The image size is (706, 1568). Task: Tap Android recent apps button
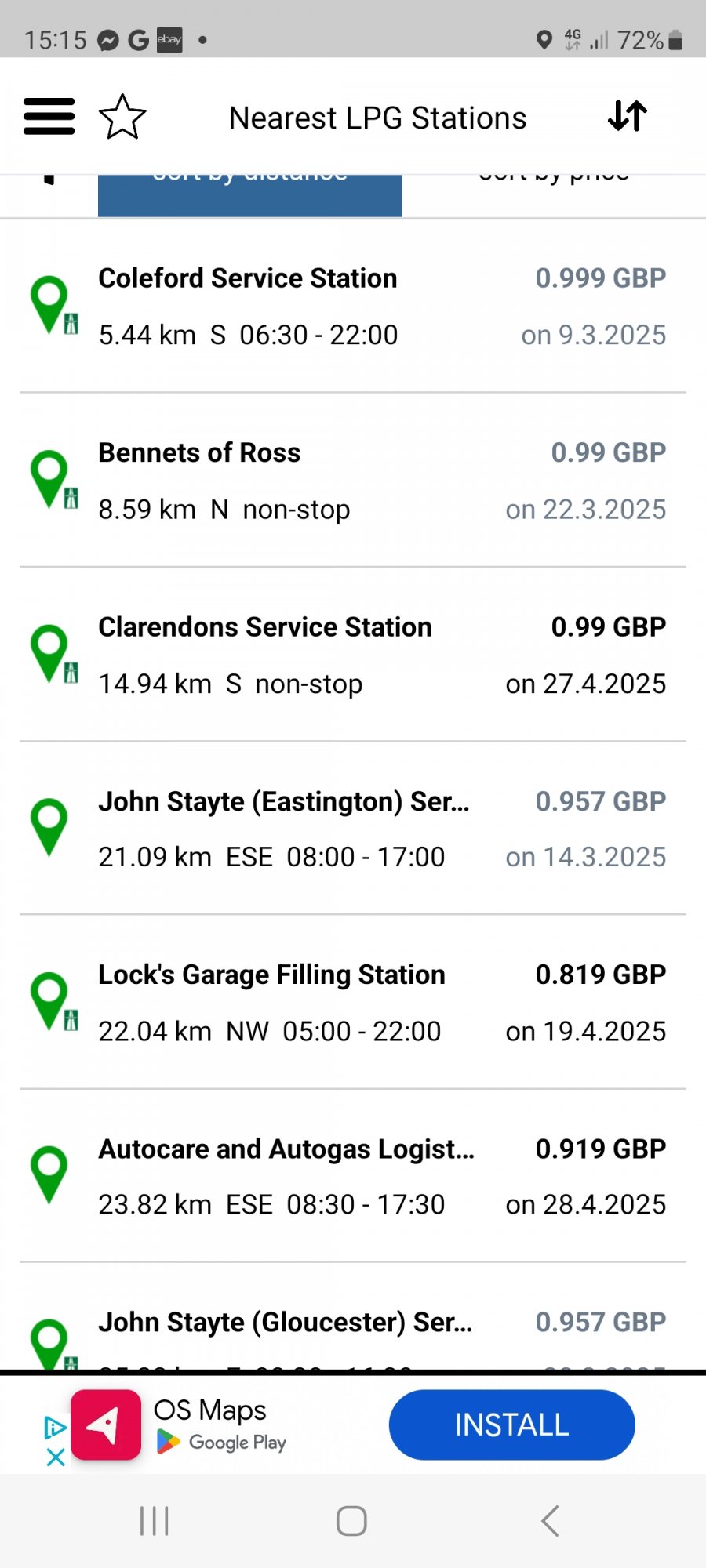pyautogui.click(x=154, y=1521)
